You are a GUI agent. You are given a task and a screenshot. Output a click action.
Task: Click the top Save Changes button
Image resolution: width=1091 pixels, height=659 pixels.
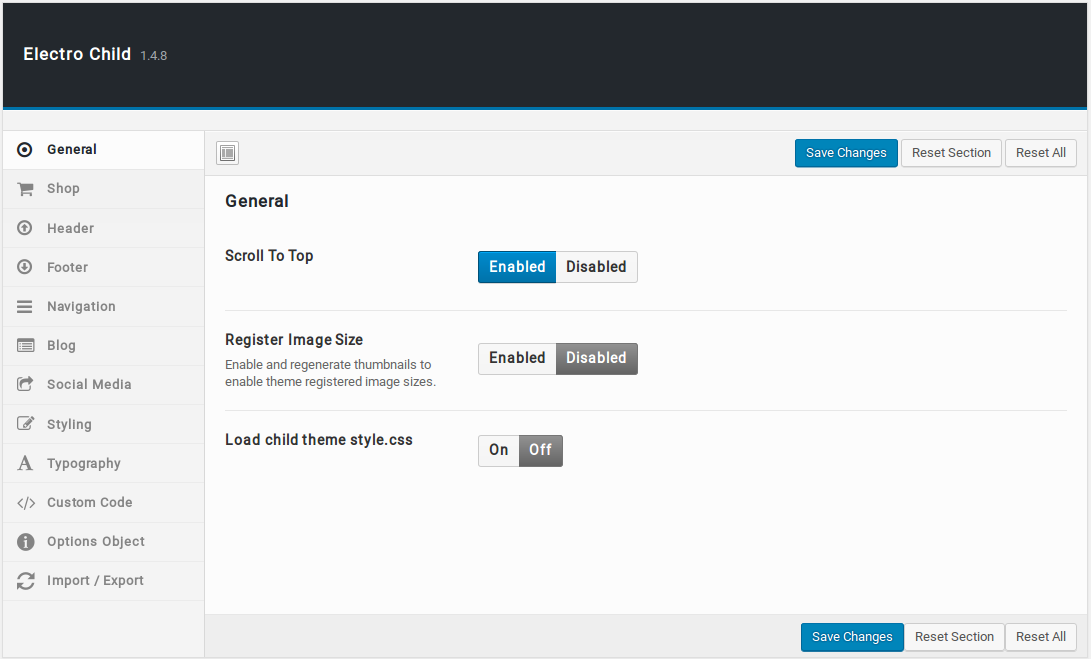coord(846,153)
